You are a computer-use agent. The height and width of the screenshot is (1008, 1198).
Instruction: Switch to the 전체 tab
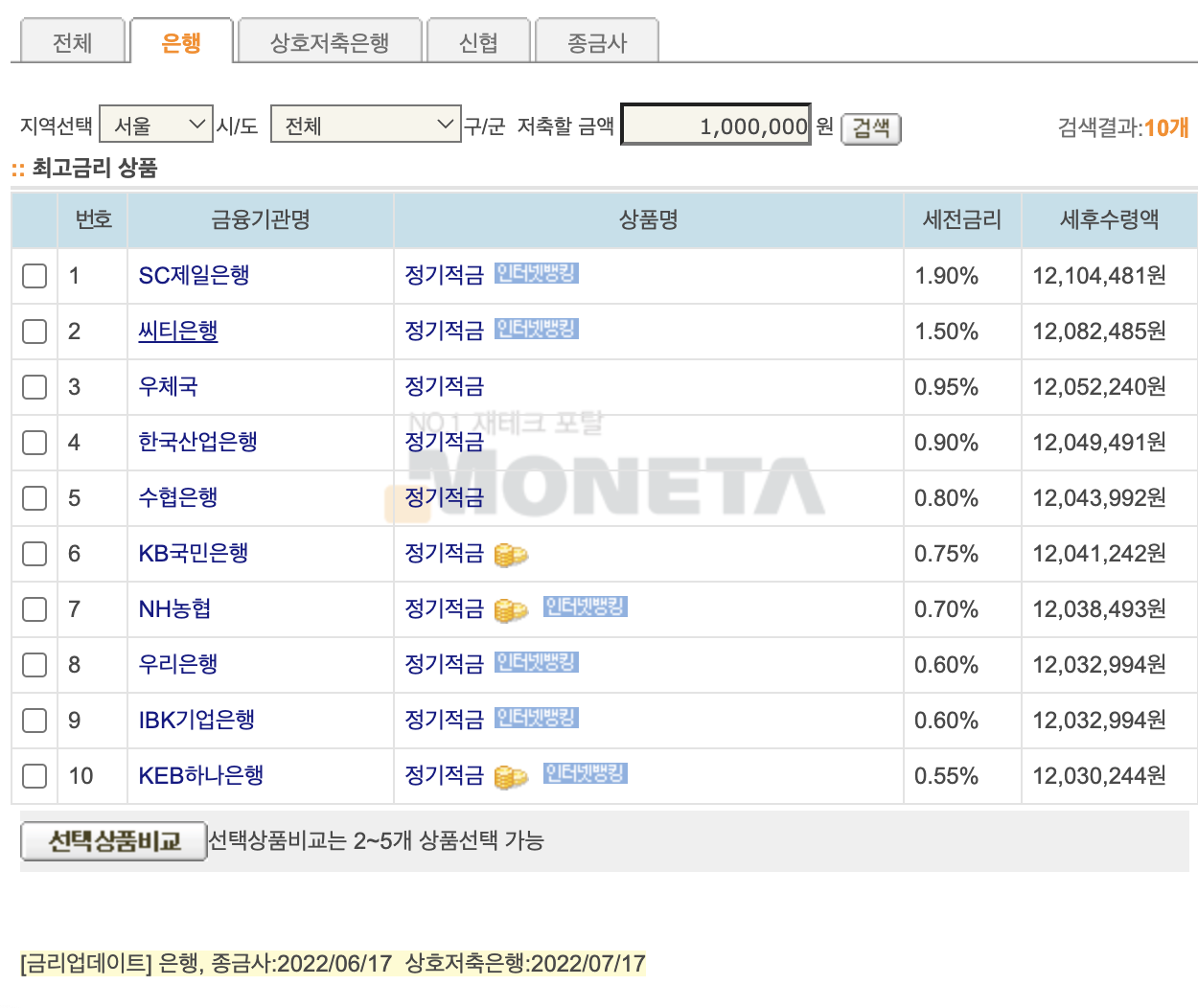pos(72,42)
